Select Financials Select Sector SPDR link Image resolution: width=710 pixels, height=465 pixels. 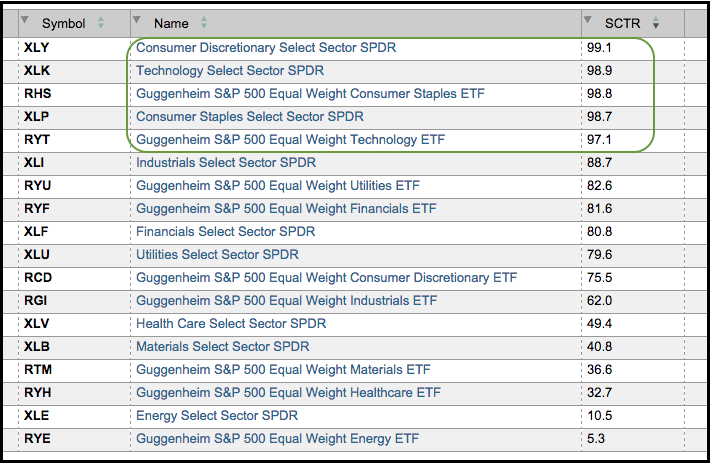pyautogui.click(x=225, y=232)
